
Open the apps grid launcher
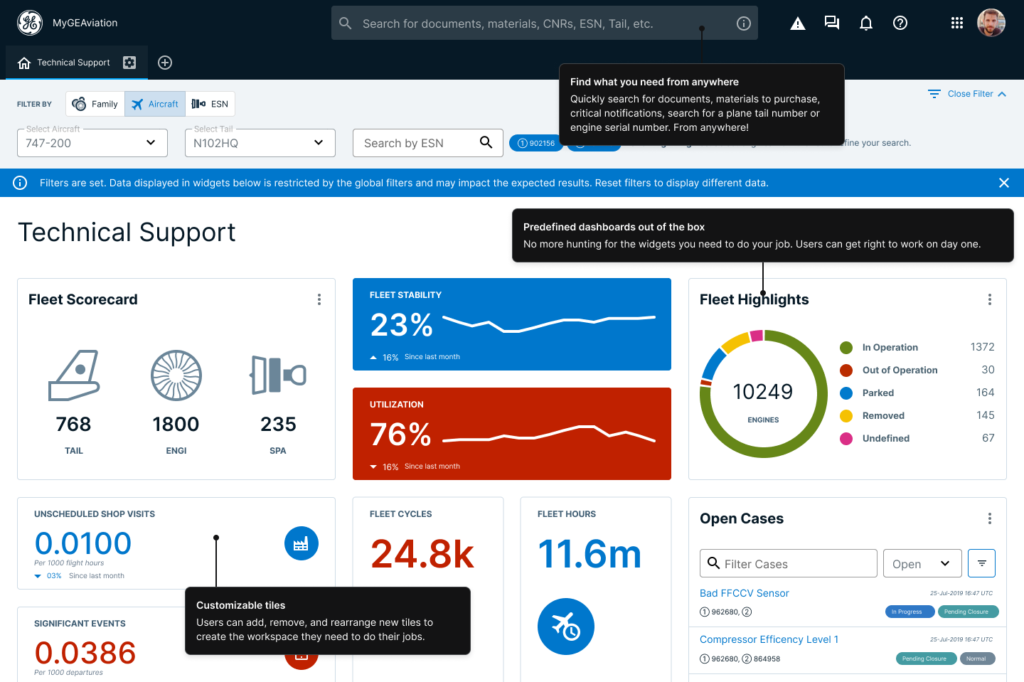[956, 23]
